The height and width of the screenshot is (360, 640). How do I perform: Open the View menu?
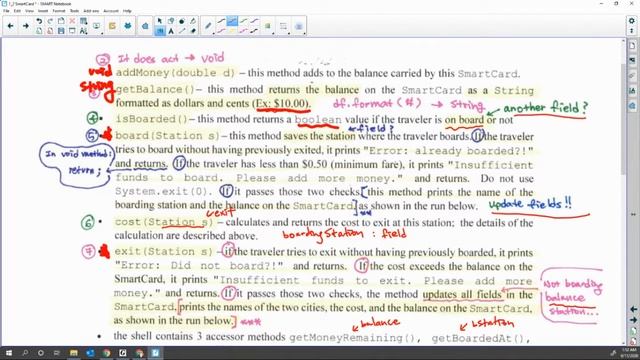click(29, 11)
